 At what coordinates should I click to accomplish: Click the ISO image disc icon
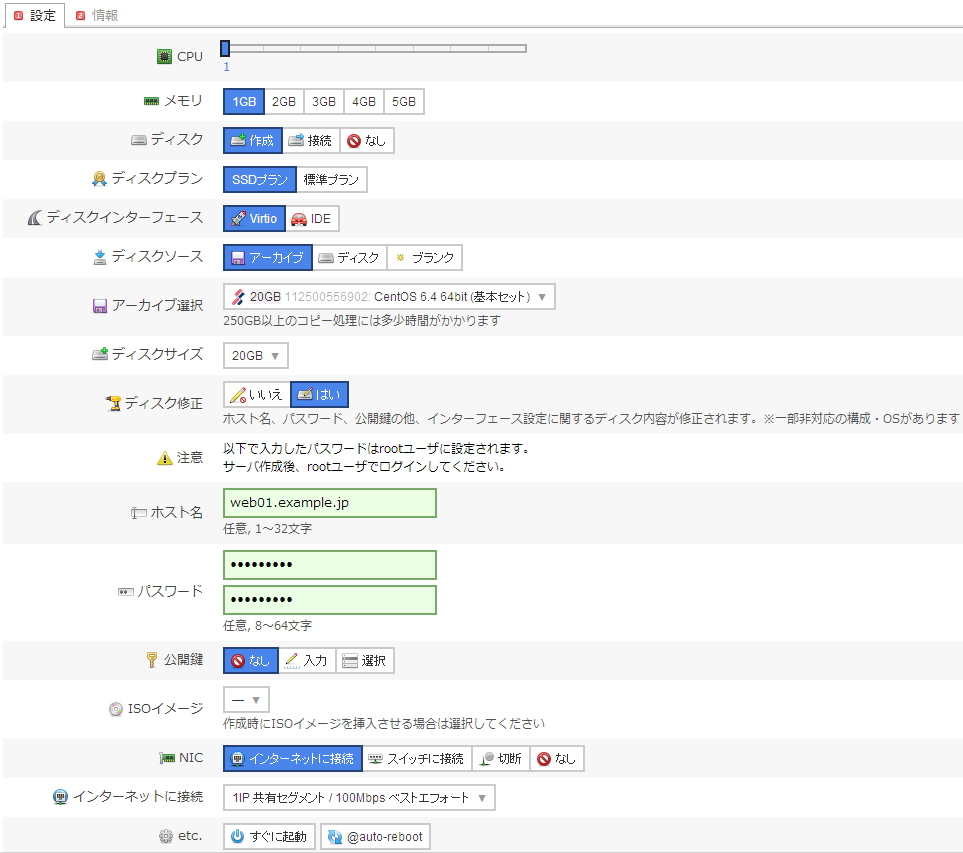[116, 709]
